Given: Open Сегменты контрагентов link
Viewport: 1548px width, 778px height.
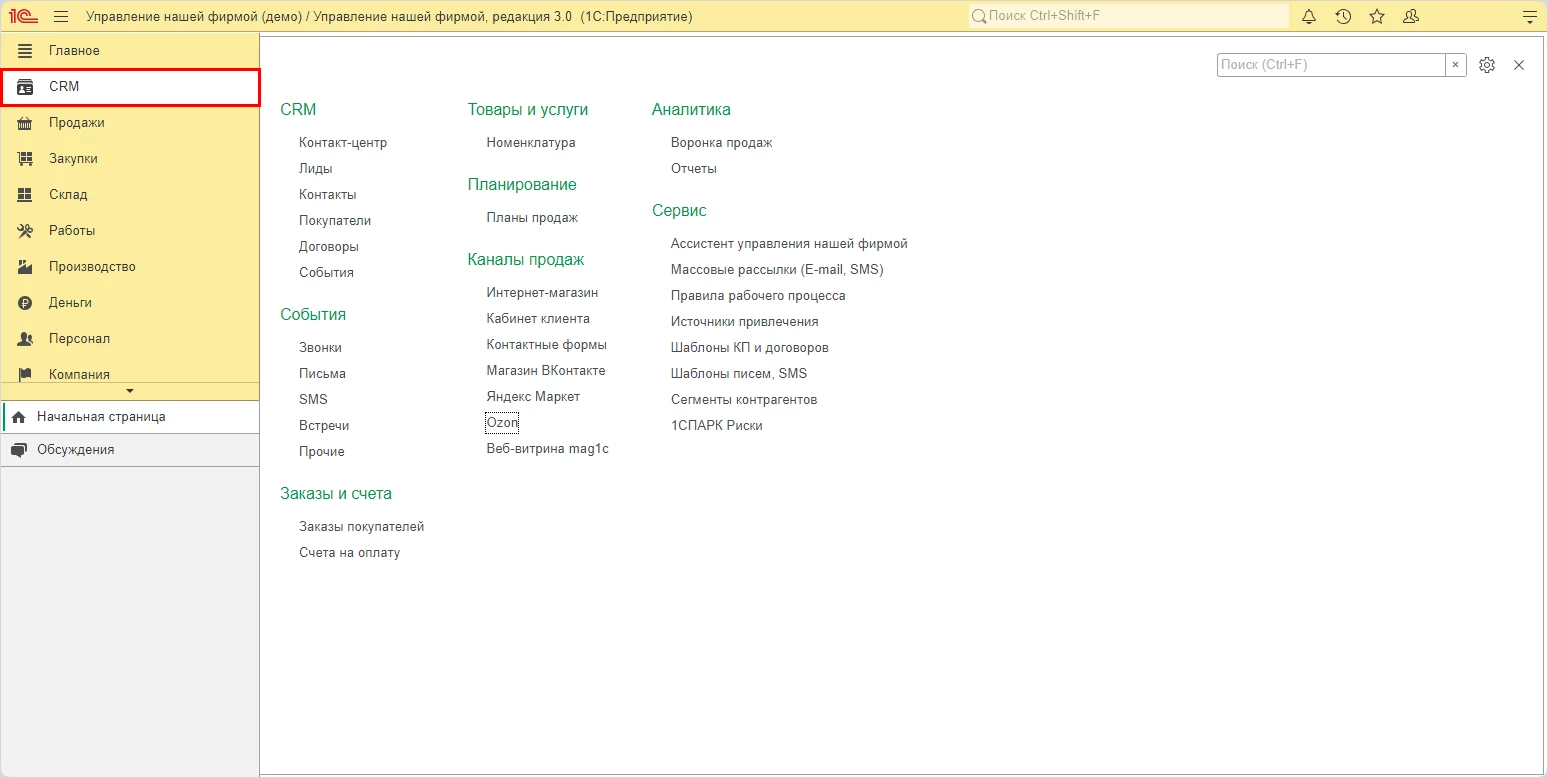Looking at the screenshot, I should tap(744, 400).
